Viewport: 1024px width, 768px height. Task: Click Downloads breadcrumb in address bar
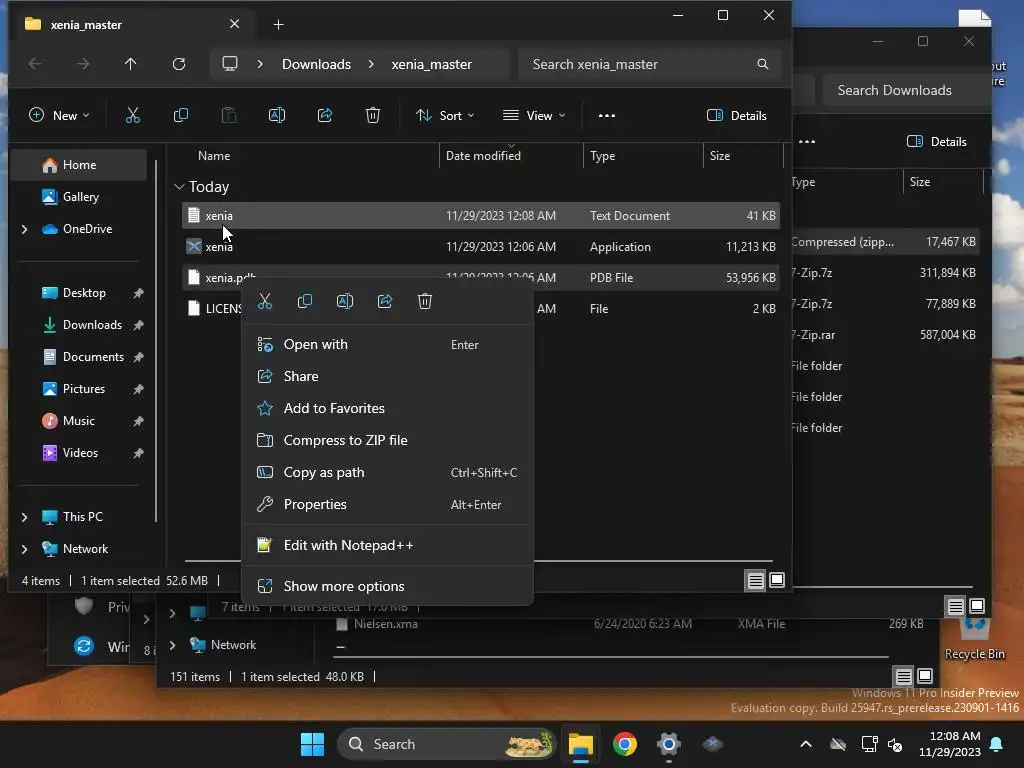(x=316, y=64)
